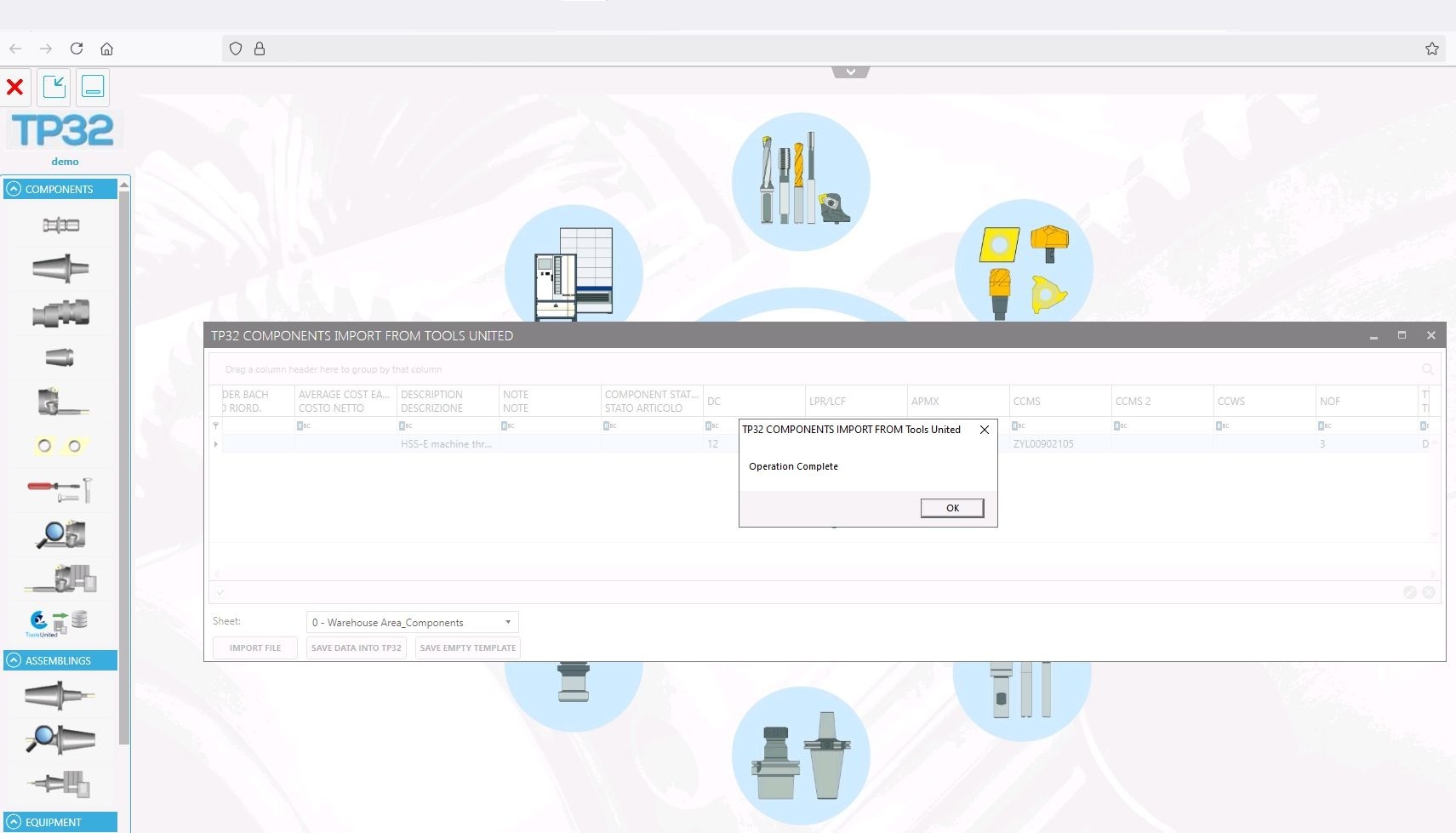Click the DESCRIPTION column header
The width and height of the screenshot is (1456, 833).
tap(448, 401)
